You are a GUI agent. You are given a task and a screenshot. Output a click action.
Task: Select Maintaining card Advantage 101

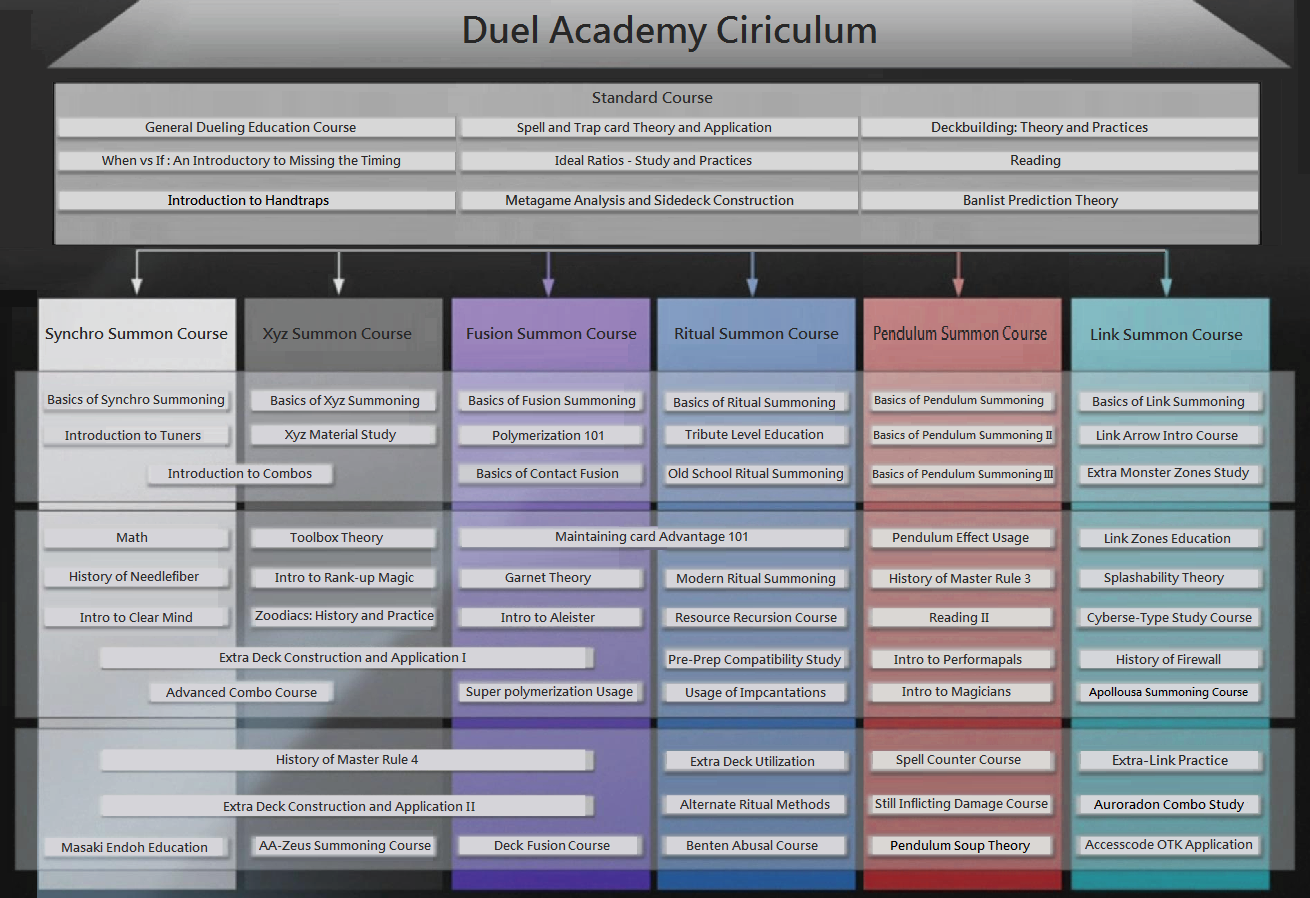pyautogui.click(x=653, y=537)
